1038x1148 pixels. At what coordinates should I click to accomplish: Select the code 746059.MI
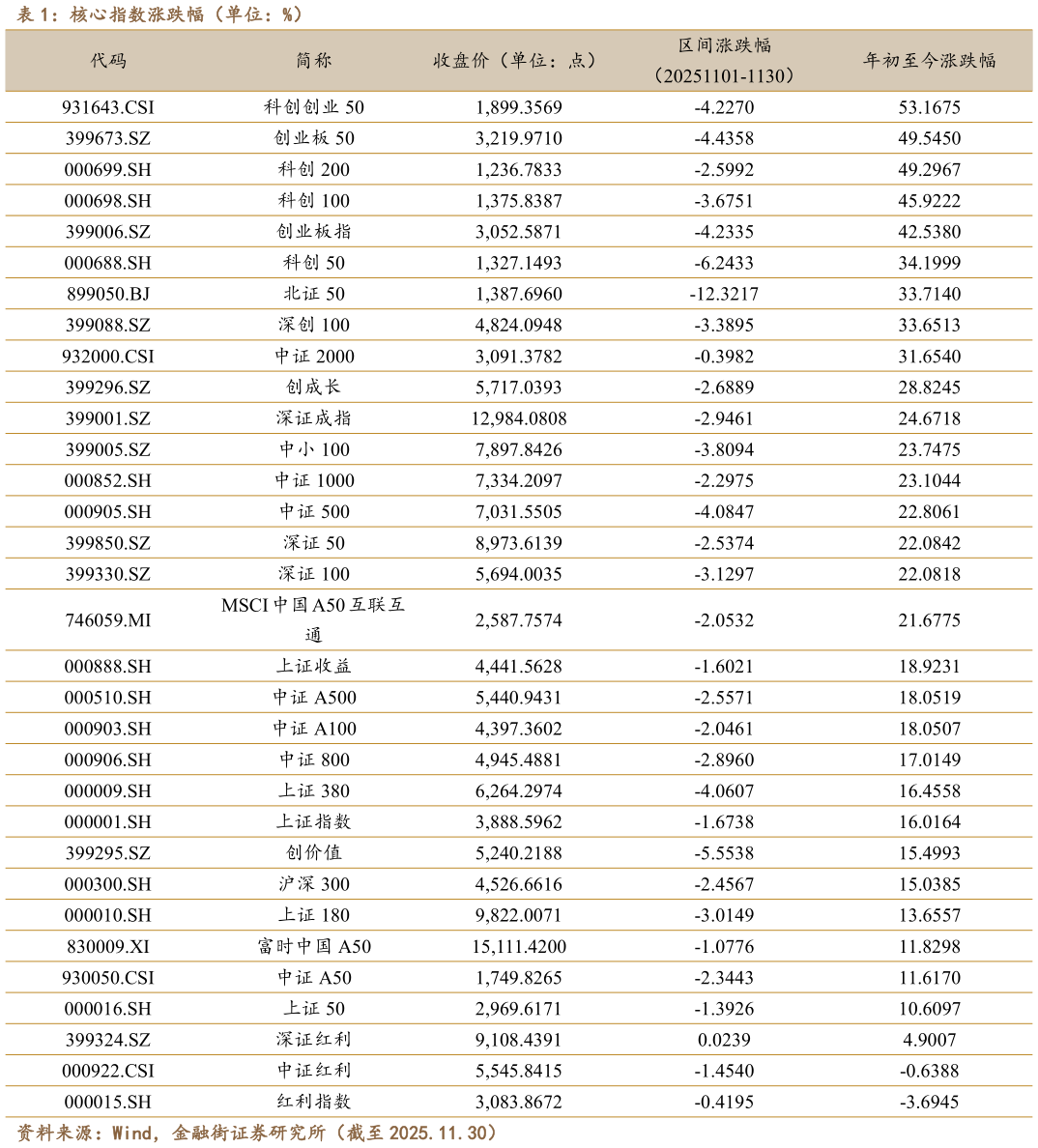(x=108, y=620)
